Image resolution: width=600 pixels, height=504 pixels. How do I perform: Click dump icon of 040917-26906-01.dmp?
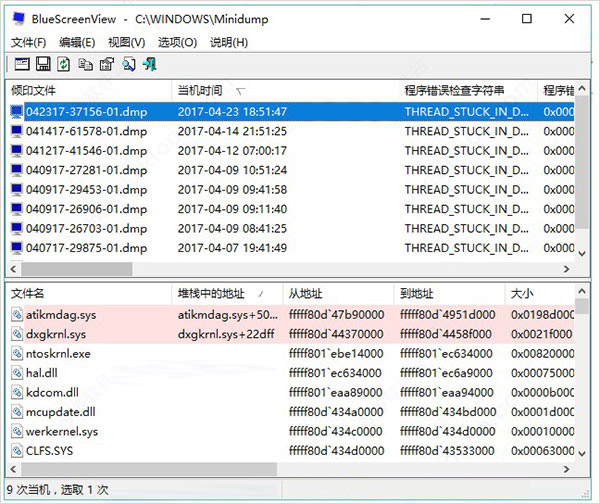(x=16, y=209)
